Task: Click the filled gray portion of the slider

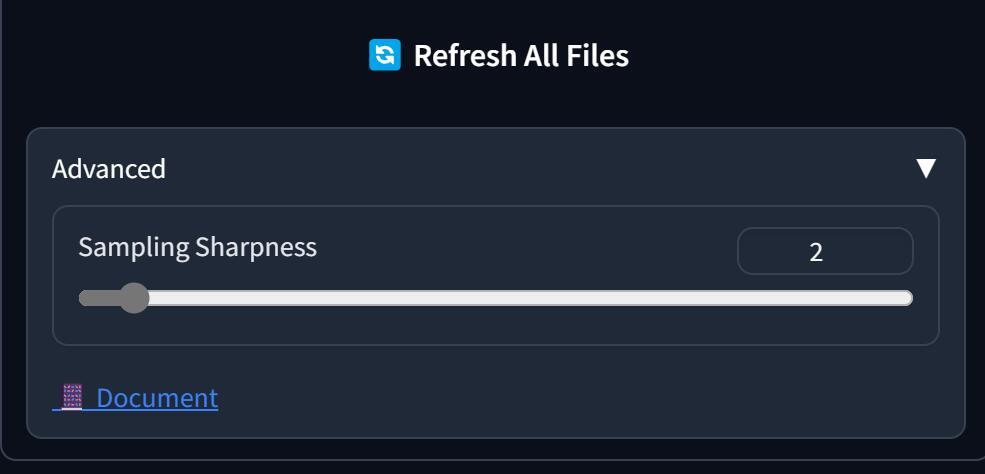Action: pos(99,298)
